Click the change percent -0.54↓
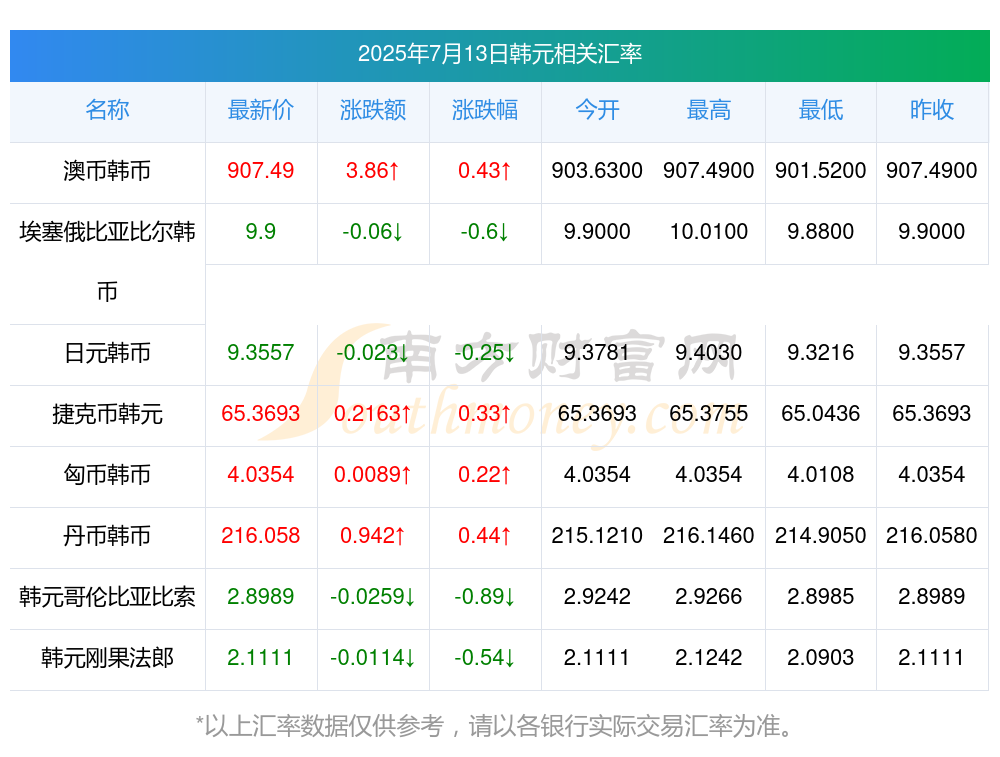The width and height of the screenshot is (1000, 757). [x=485, y=658]
